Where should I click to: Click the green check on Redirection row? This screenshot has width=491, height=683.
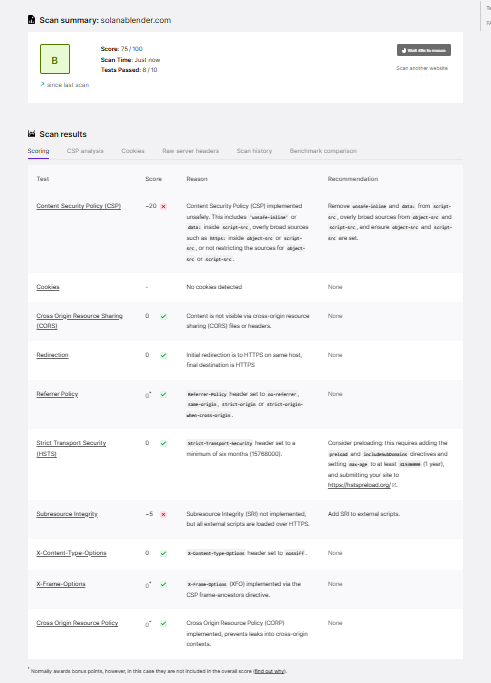(163, 355)
